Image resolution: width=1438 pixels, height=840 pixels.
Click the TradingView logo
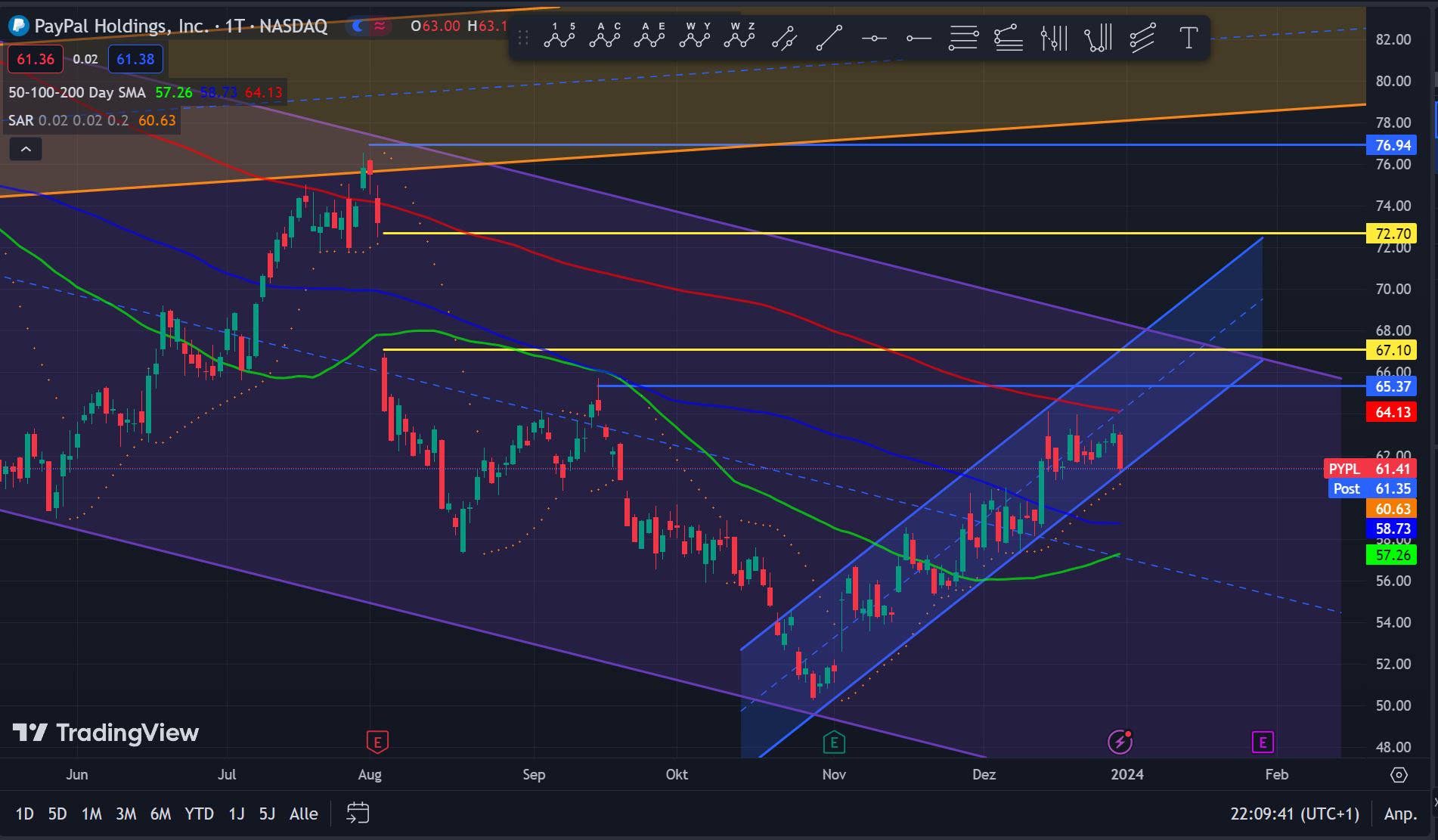click(106, 733)
